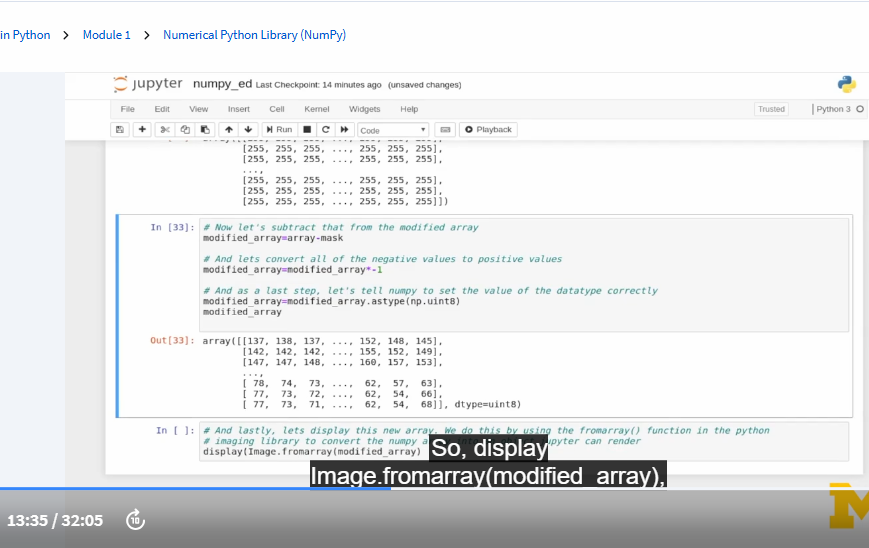This screenshot has height=548, width=869.
Task: Open the Edit menu
Action: tap(162, 109)
